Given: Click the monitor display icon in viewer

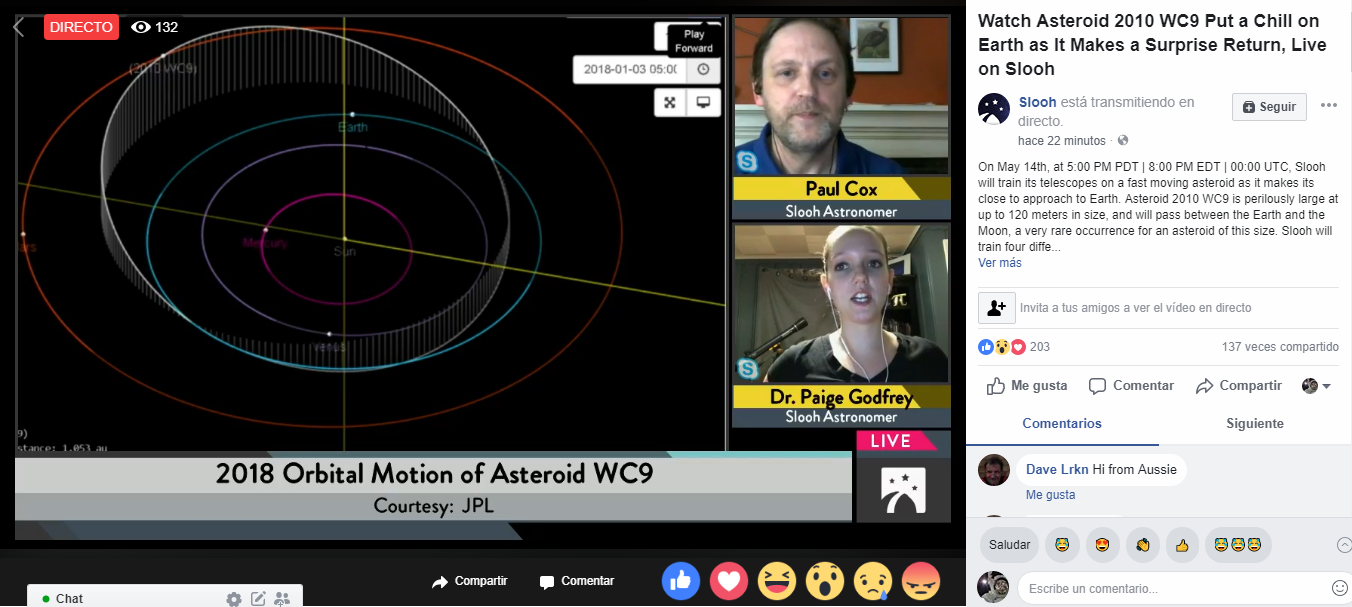Looking at the screenshot, I should [703, 102].
